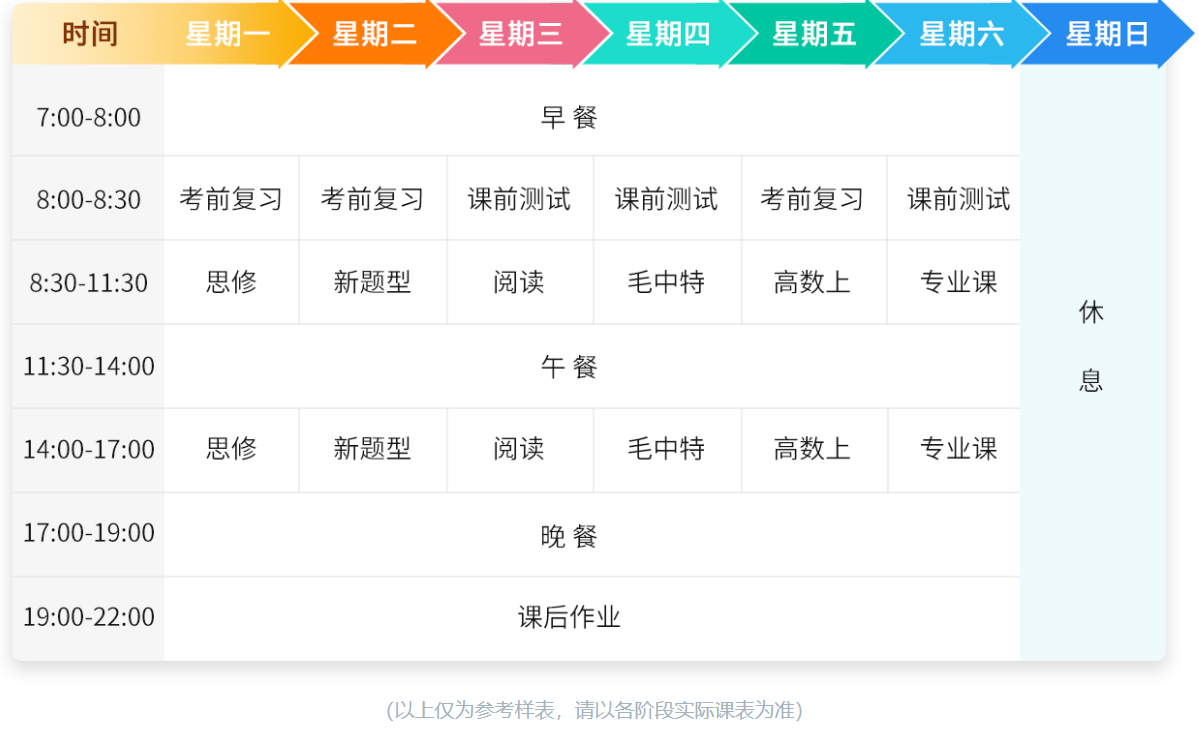Click Wednesday's 课前测试 cell

pos(519,199)
